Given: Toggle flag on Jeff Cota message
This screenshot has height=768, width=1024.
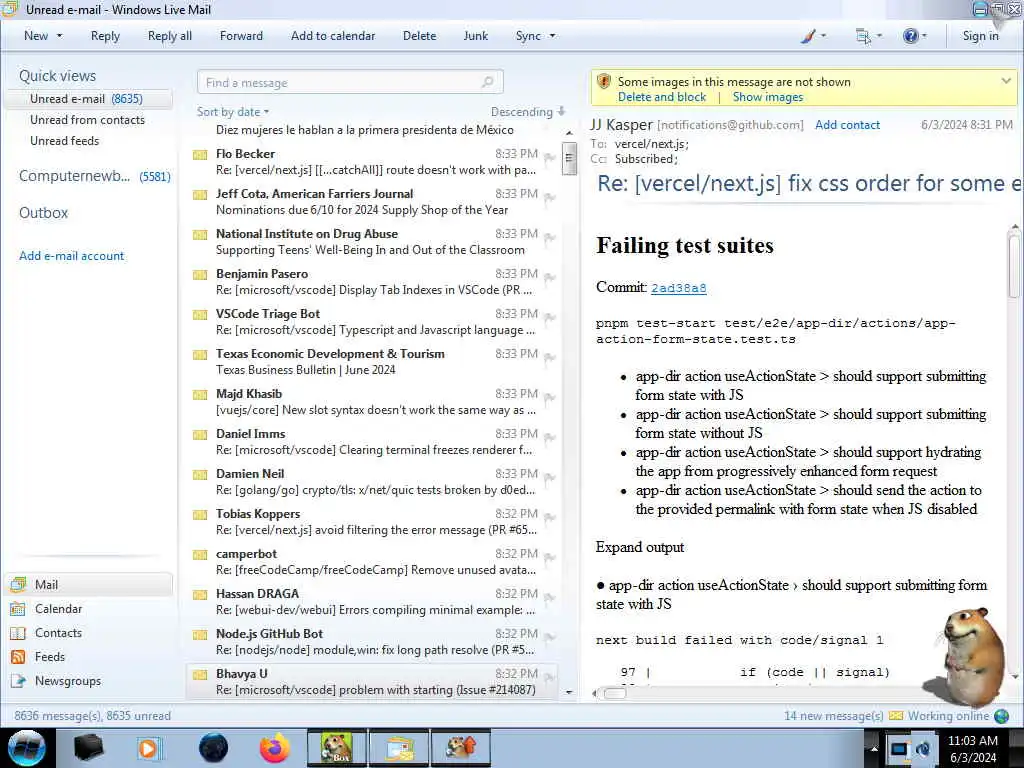Looking at the screenshot, I should point(550,197).
